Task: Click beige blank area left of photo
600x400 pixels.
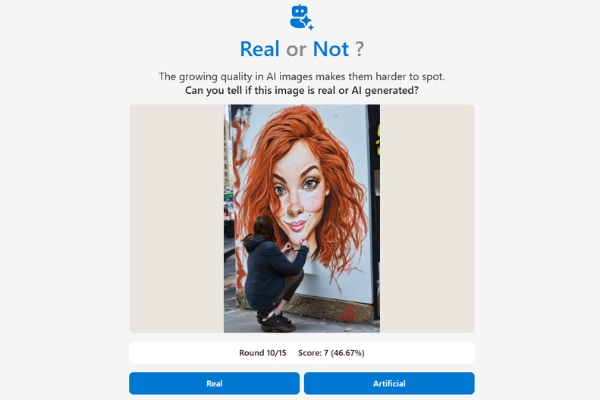Action: coord(176,219)
